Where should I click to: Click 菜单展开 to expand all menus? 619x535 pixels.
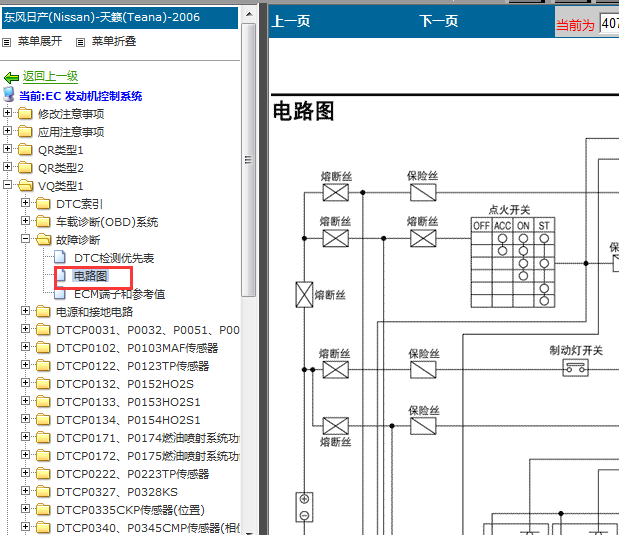coord(40,41)
